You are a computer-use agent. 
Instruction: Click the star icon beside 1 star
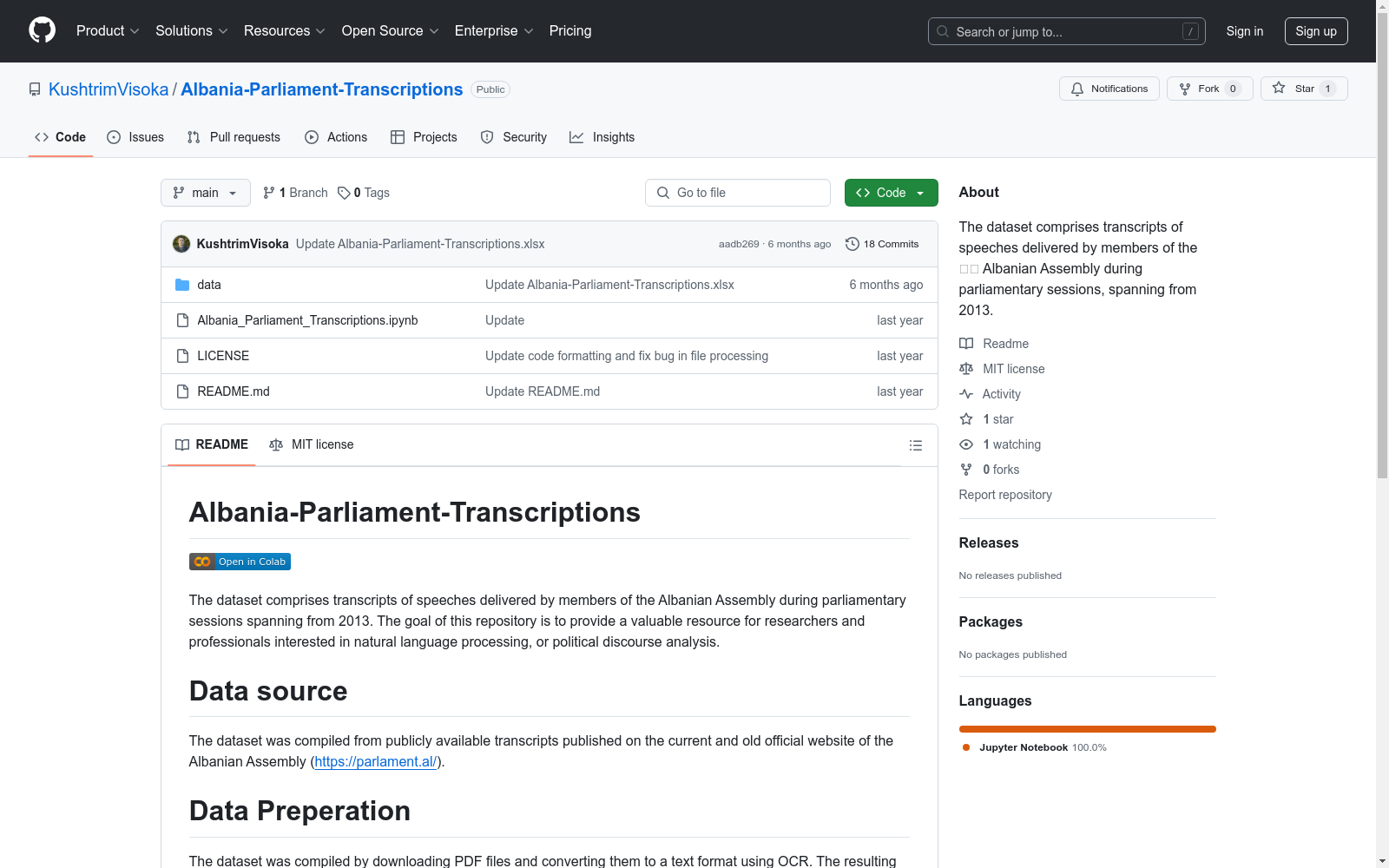[x=966, y=419]
